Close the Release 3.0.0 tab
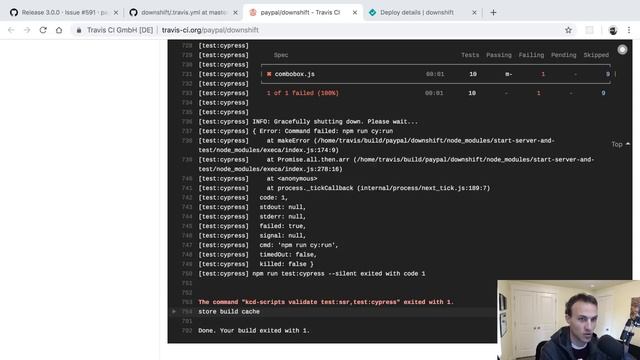Image resolution: width=640 pixels, height=360 pixels. [116, 13]
